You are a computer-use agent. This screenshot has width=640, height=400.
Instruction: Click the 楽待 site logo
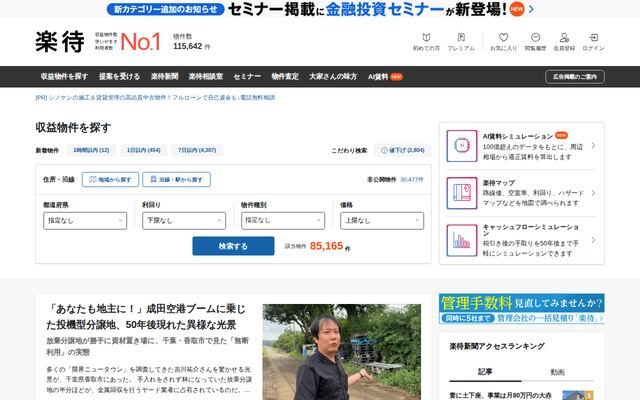pos(60,41)
